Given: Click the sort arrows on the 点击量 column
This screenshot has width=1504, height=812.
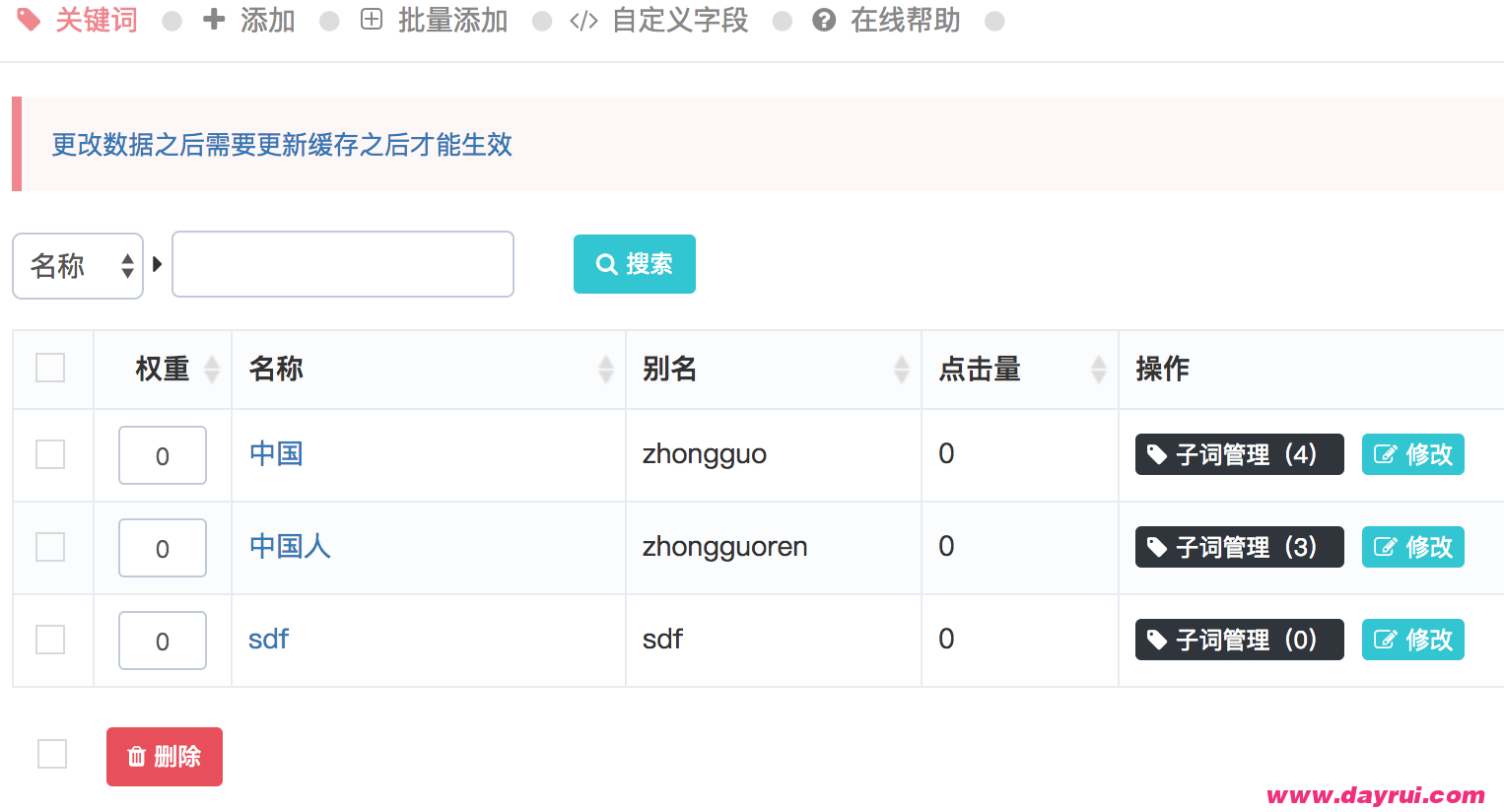Looking at the screenshot, I should pyautogui.click(x=1098, y=369).
